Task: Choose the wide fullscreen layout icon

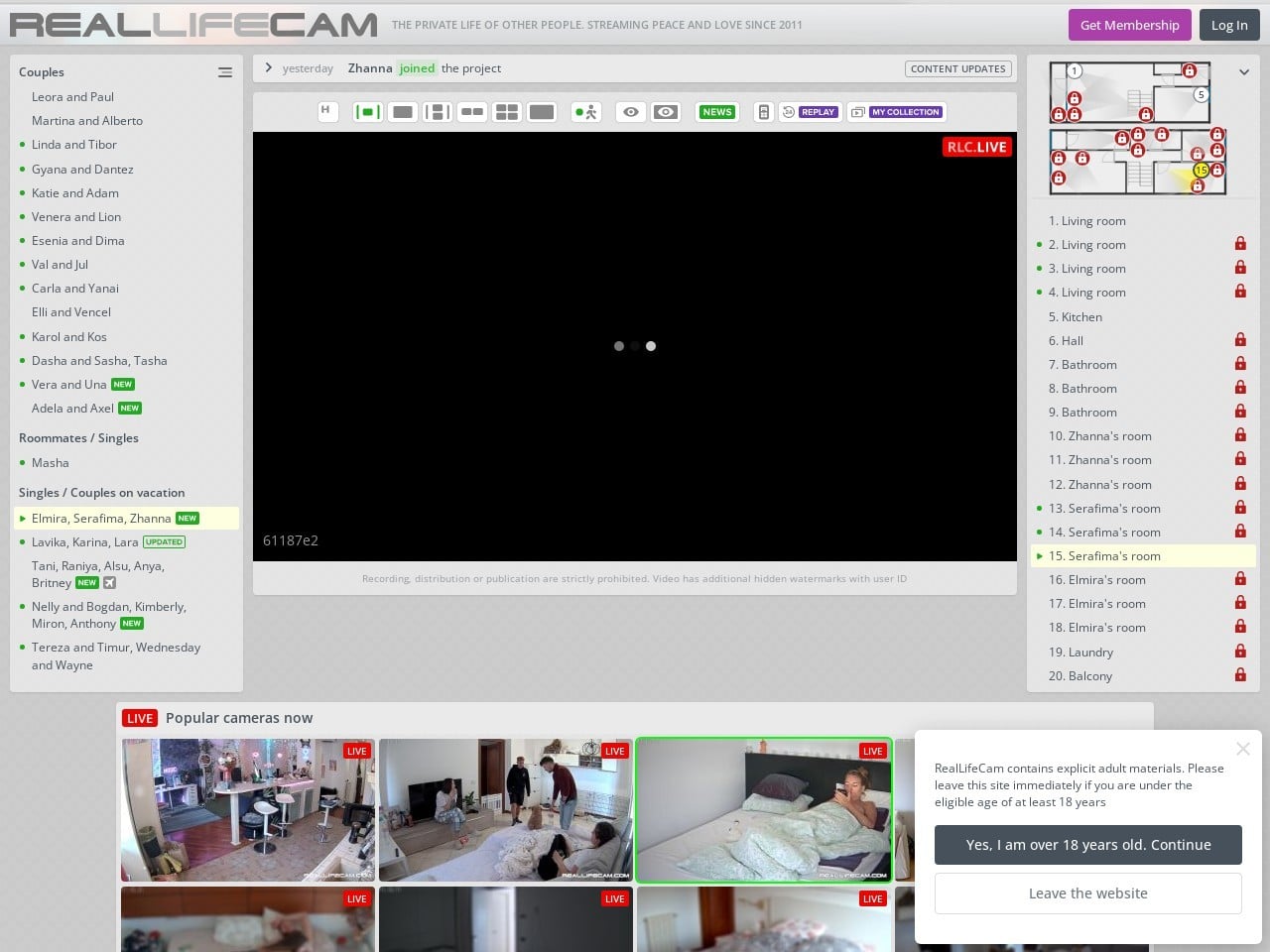Action: pyautogui.click(x=542, y=112)
